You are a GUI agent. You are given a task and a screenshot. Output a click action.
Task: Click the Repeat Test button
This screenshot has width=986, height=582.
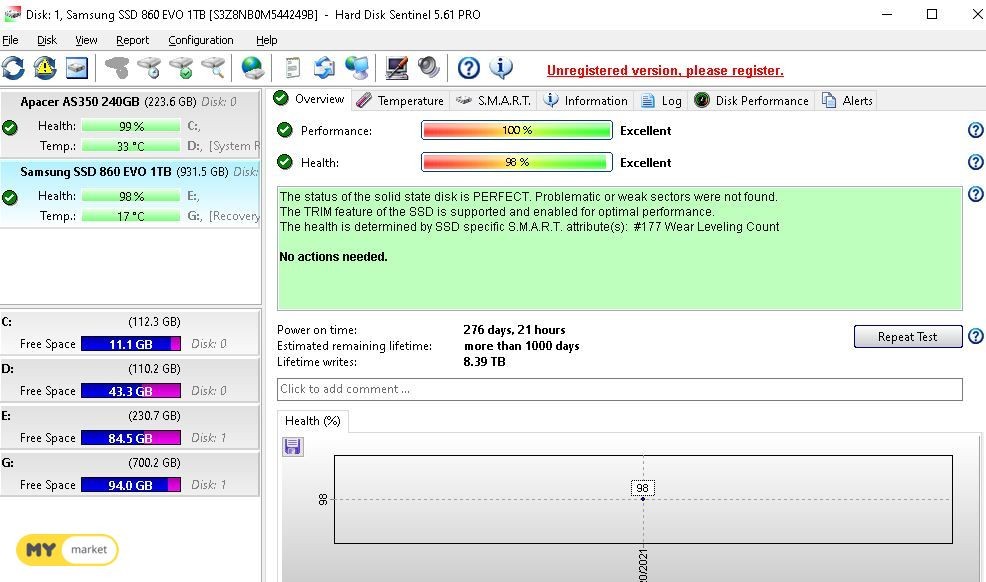pyautogui.click(x=907, y=336)
